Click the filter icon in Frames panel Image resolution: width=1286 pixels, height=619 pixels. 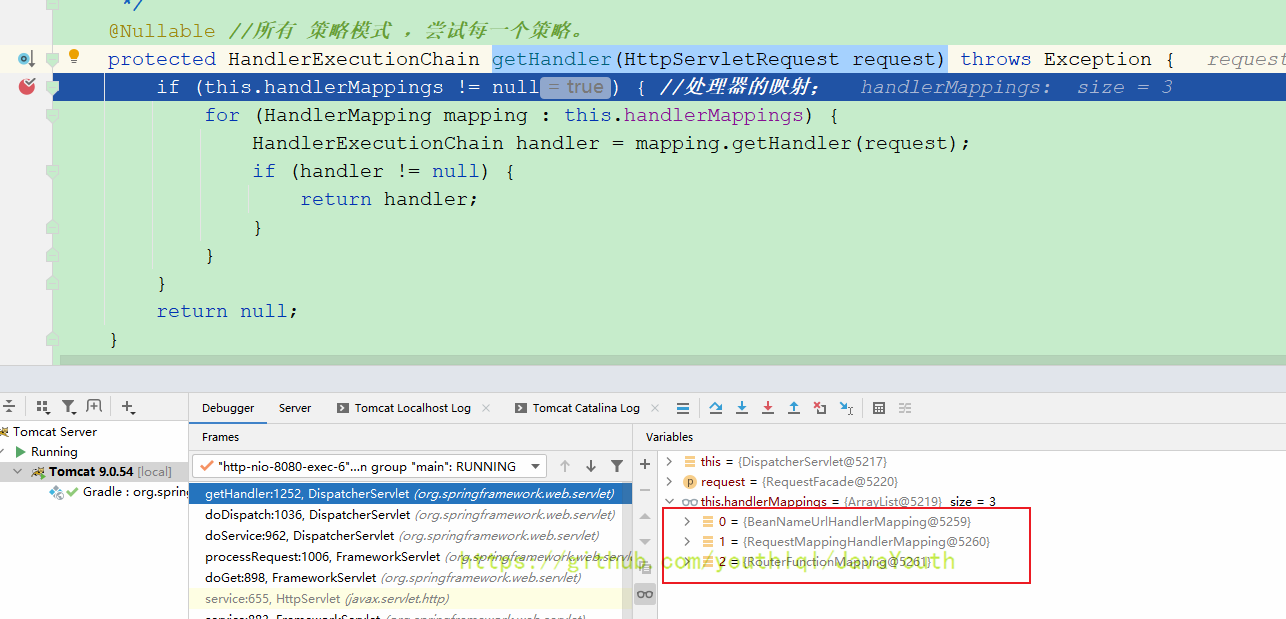pyautogui.click(x=617, y=466)
